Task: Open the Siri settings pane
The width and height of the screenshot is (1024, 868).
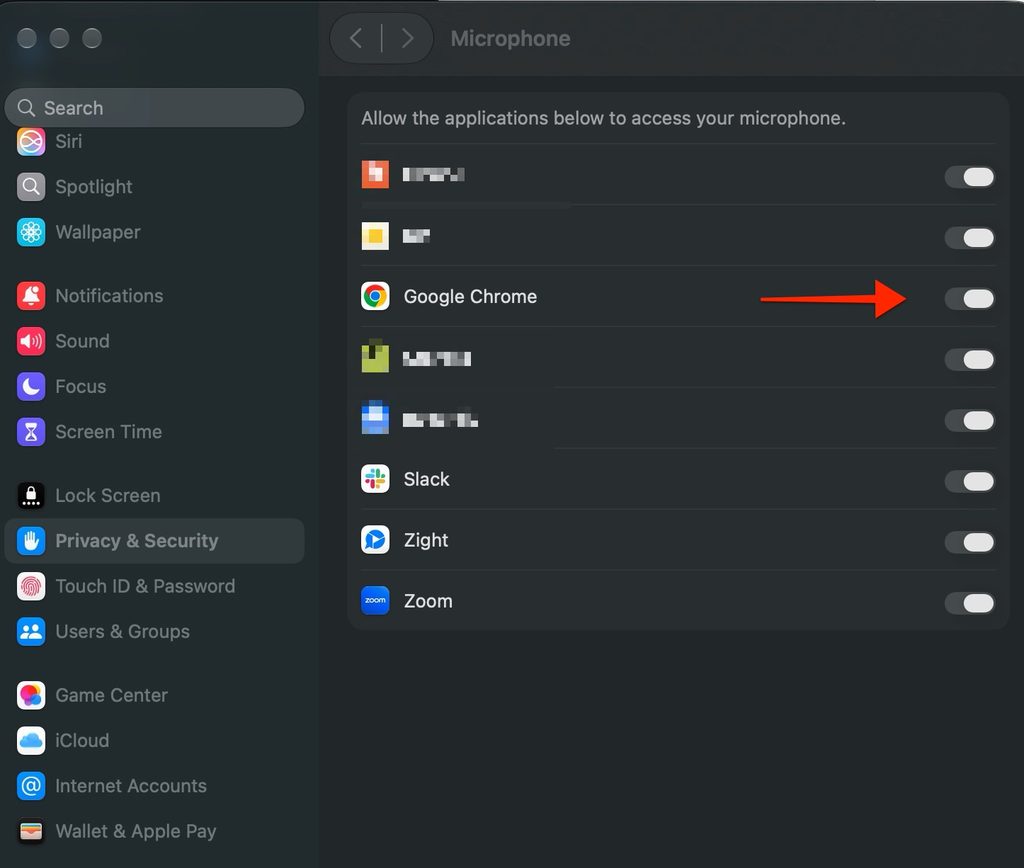Action: [x=154, y=142]
